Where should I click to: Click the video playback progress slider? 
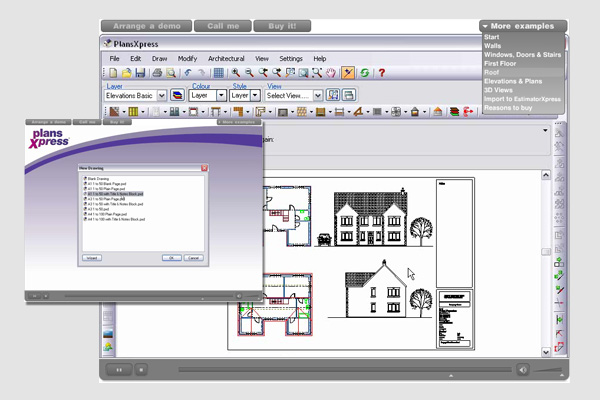point(340,369)
